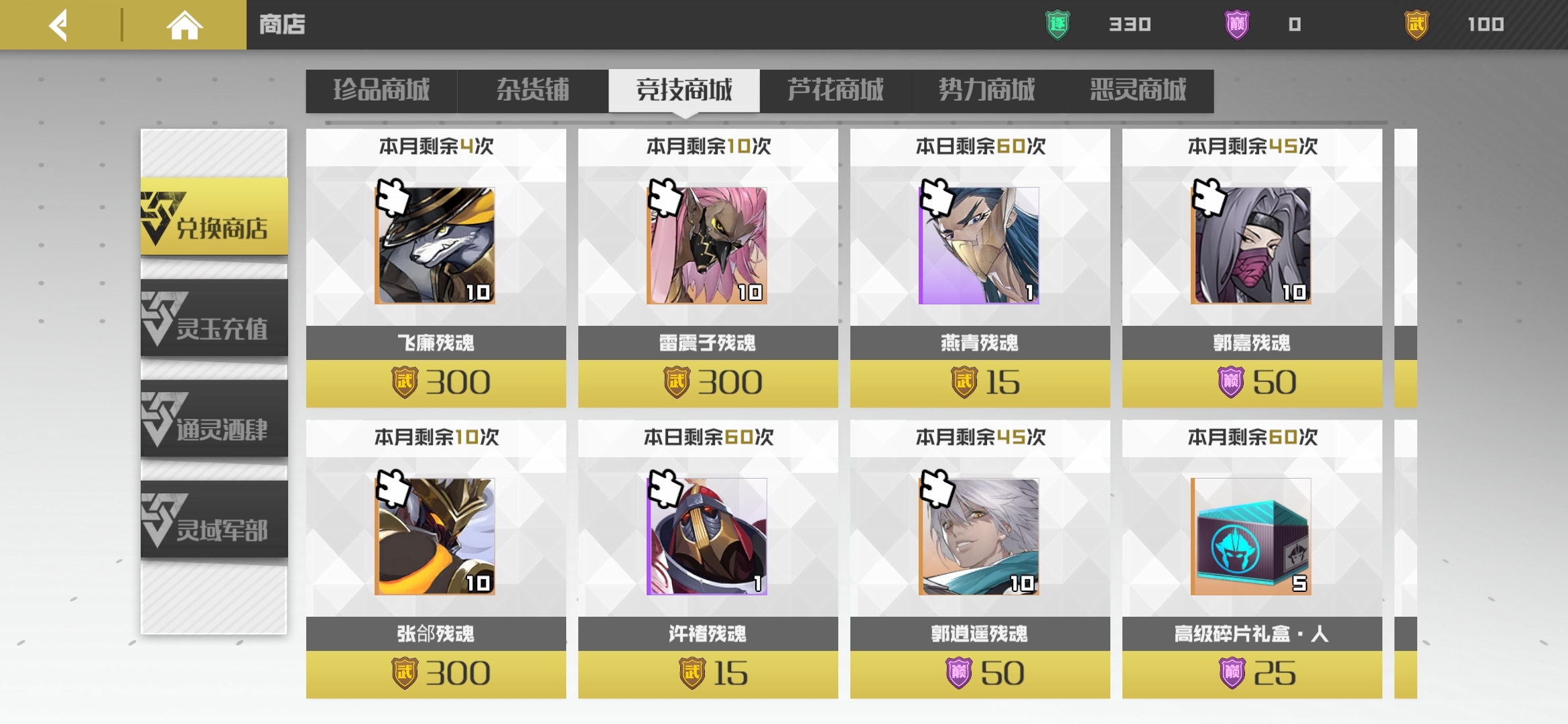1568x724 pixels.
Task: Tap the green shield currency icon
Action: 1057,25
